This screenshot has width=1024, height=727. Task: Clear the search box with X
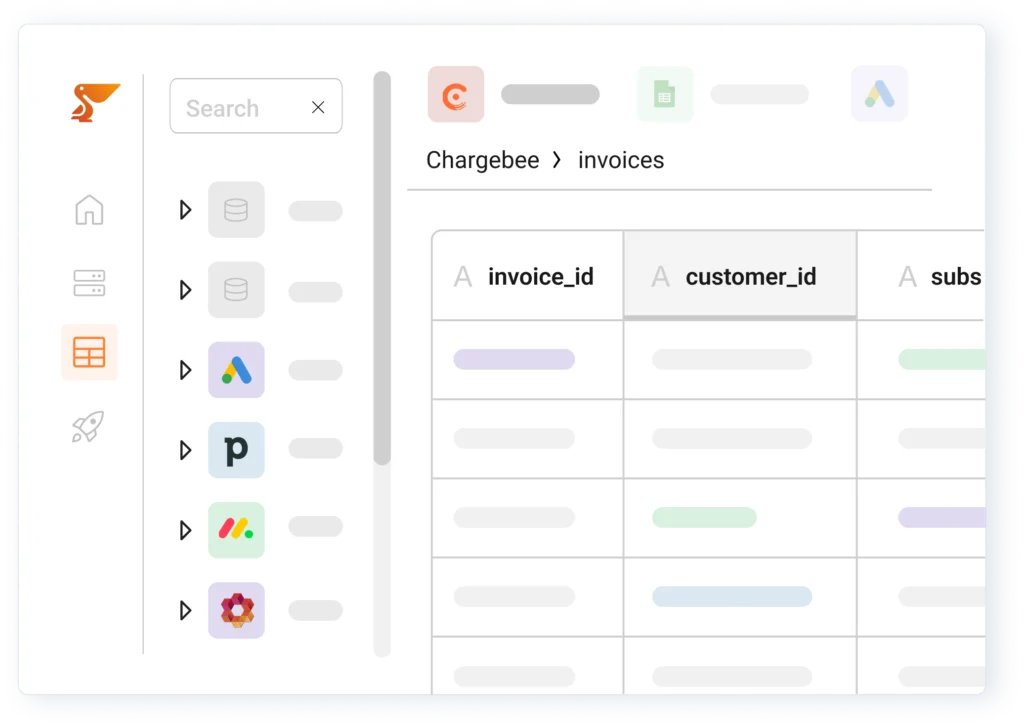click(x=318, y=107)
